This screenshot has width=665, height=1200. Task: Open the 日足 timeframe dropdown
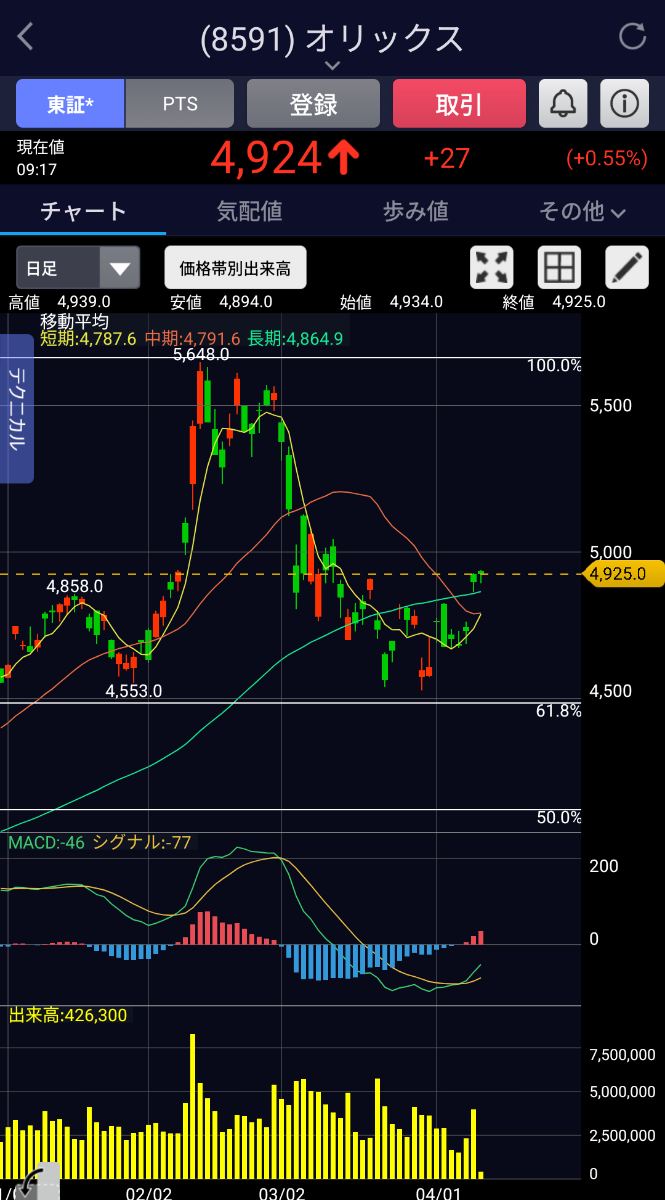[78, 268]
